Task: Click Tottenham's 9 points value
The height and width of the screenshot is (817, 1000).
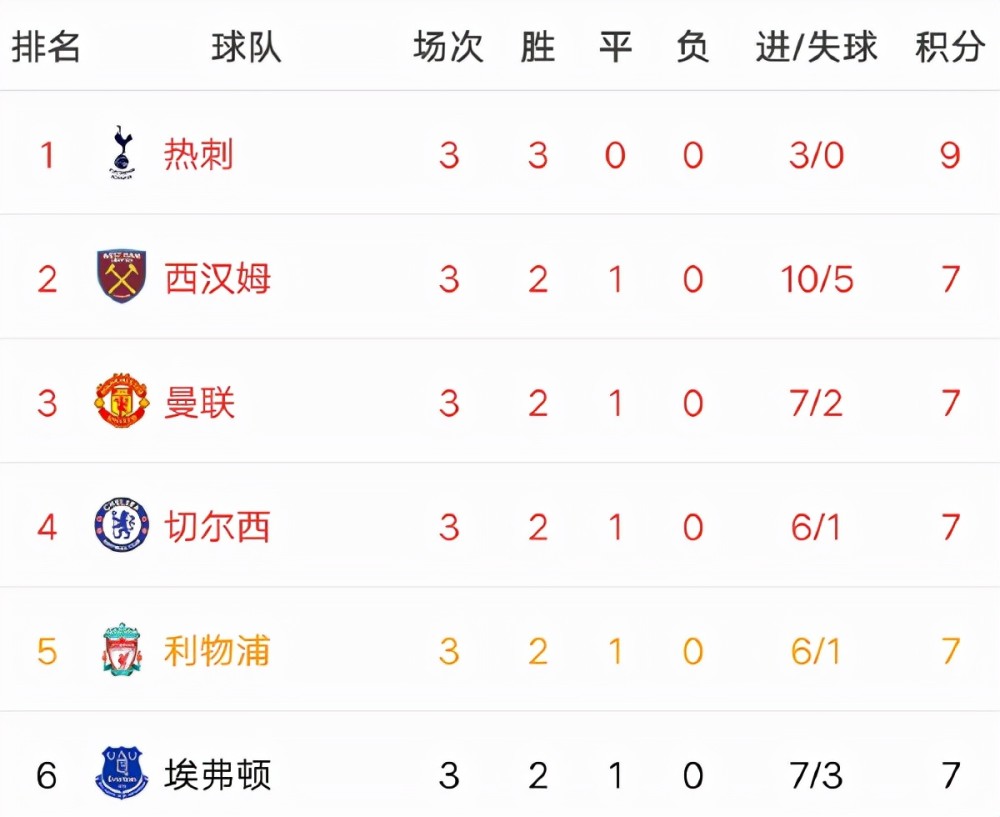Action: (950, 155)
